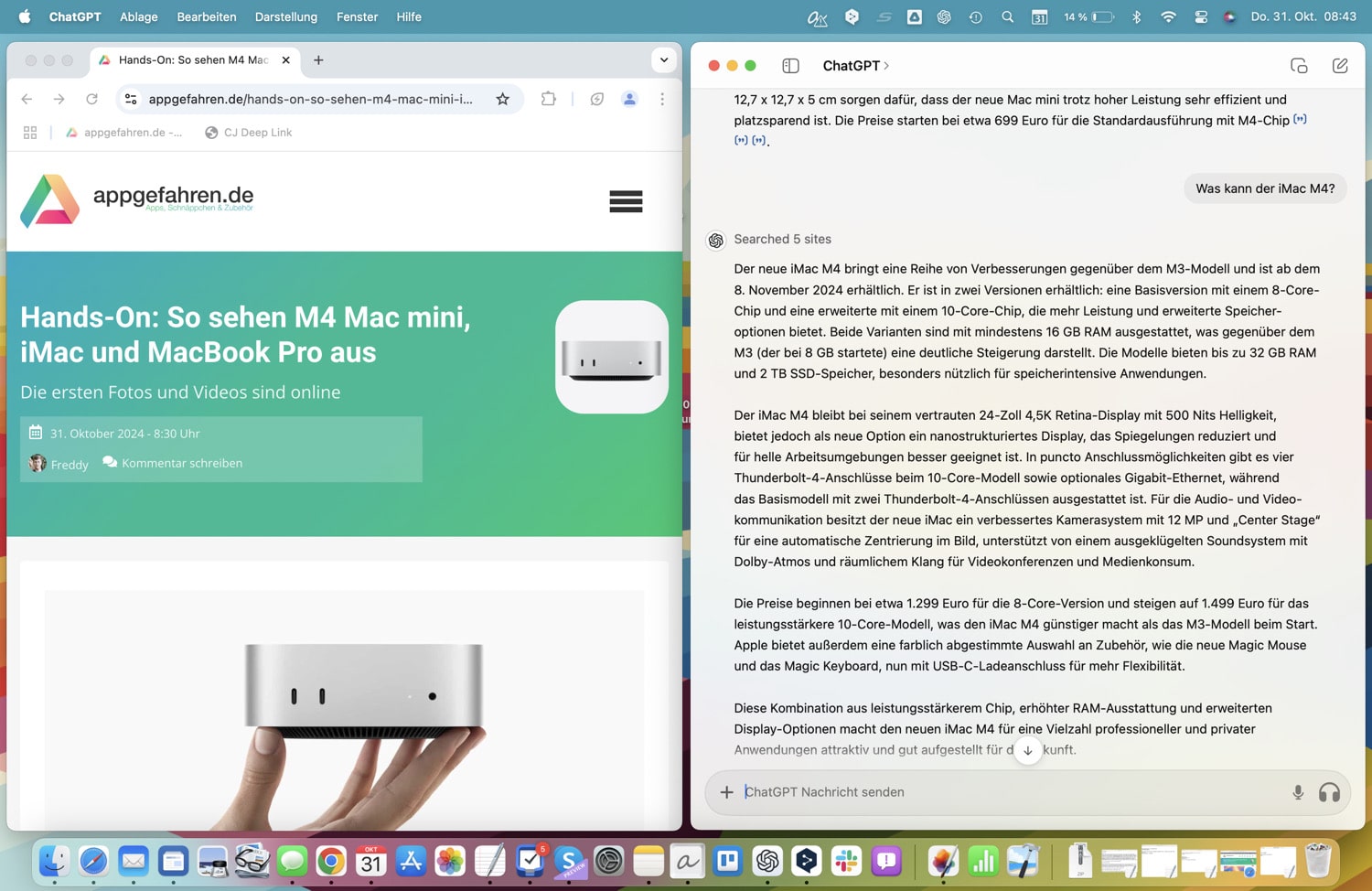Open the Chrome three-dot menu
1372x891 pixels.
tap(662, 99)
